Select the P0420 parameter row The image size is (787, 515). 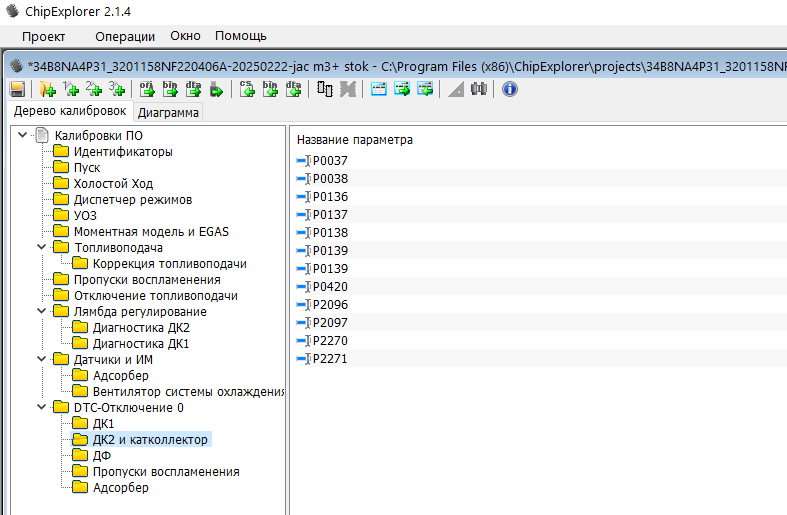pyautogui.click(x=329, y=286)
